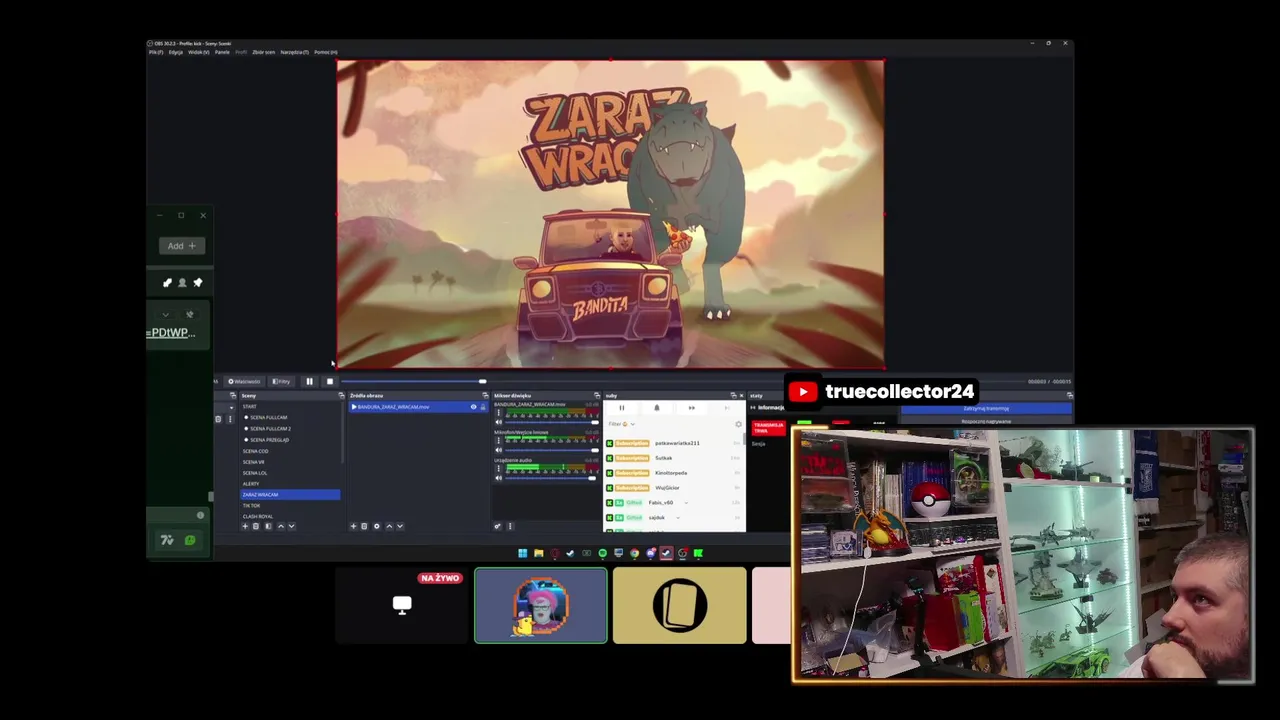Open scene filters icon in Sceny toolbar

pyautogui.click(x=268, y=526)
